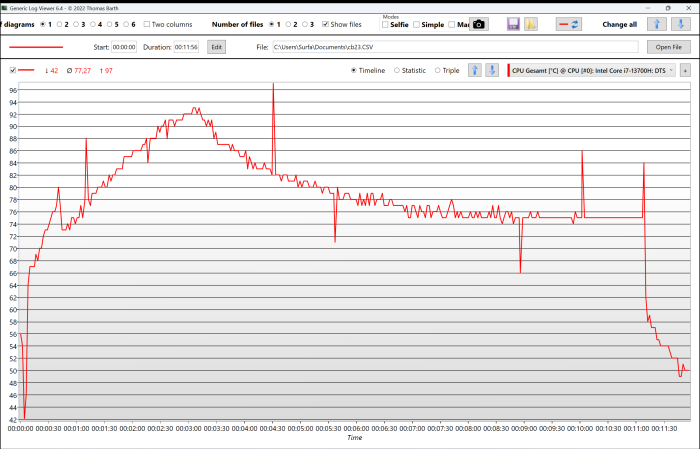Click the red line sample near Start
This screenshot has height=449, width=700.
36,47
